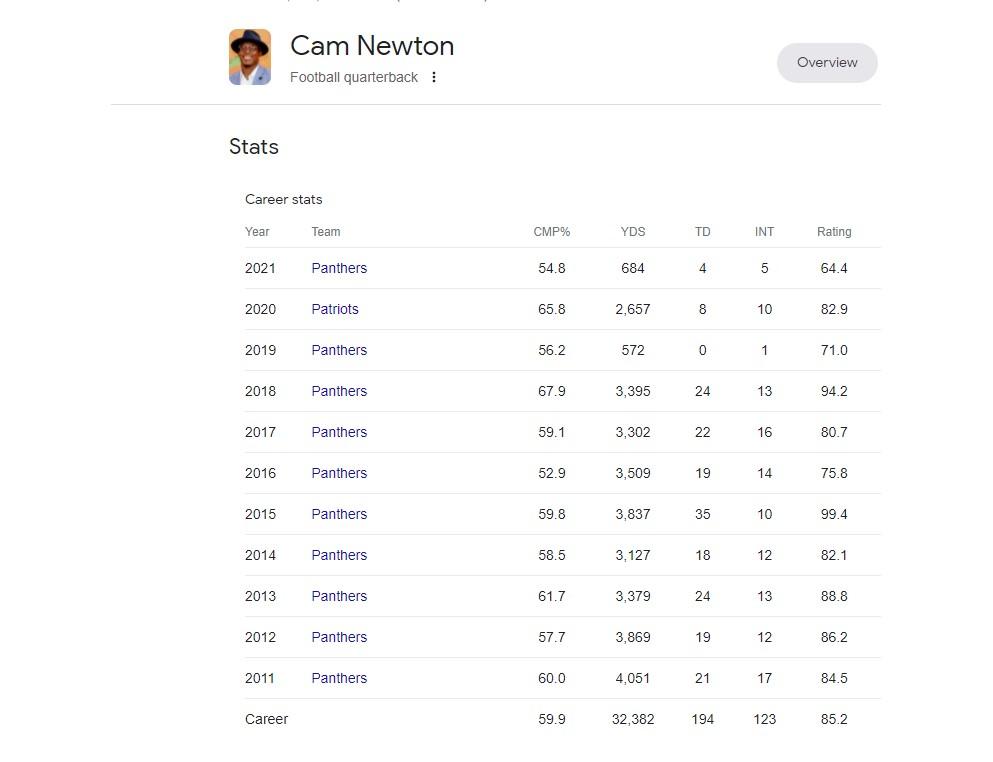Image resolution: width=993 pixels, height=762 pixels.
Task: Visit the 2014 Panthers team link
Action: [x=339, y=556]
